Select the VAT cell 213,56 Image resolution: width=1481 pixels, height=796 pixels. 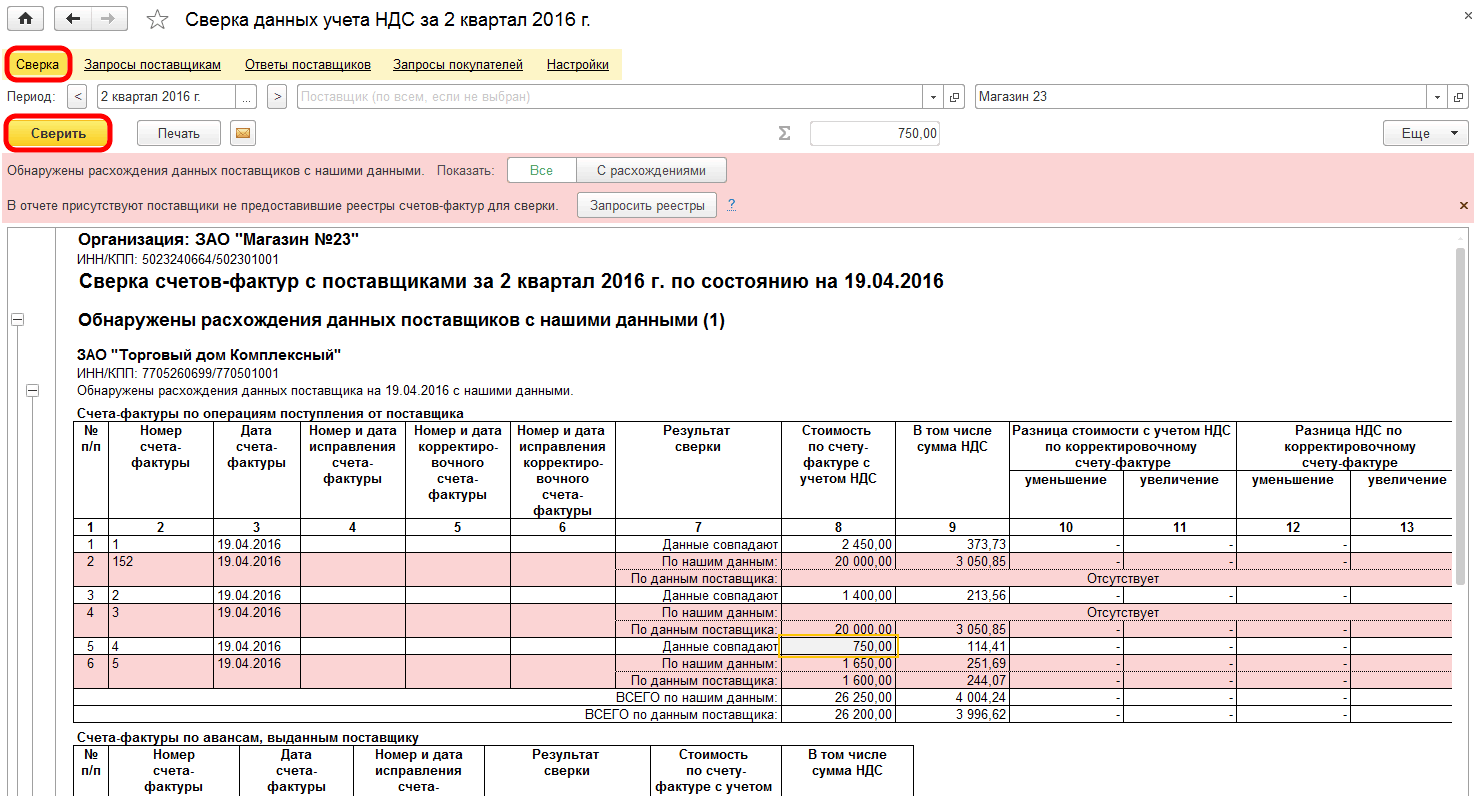coord(952,595)
